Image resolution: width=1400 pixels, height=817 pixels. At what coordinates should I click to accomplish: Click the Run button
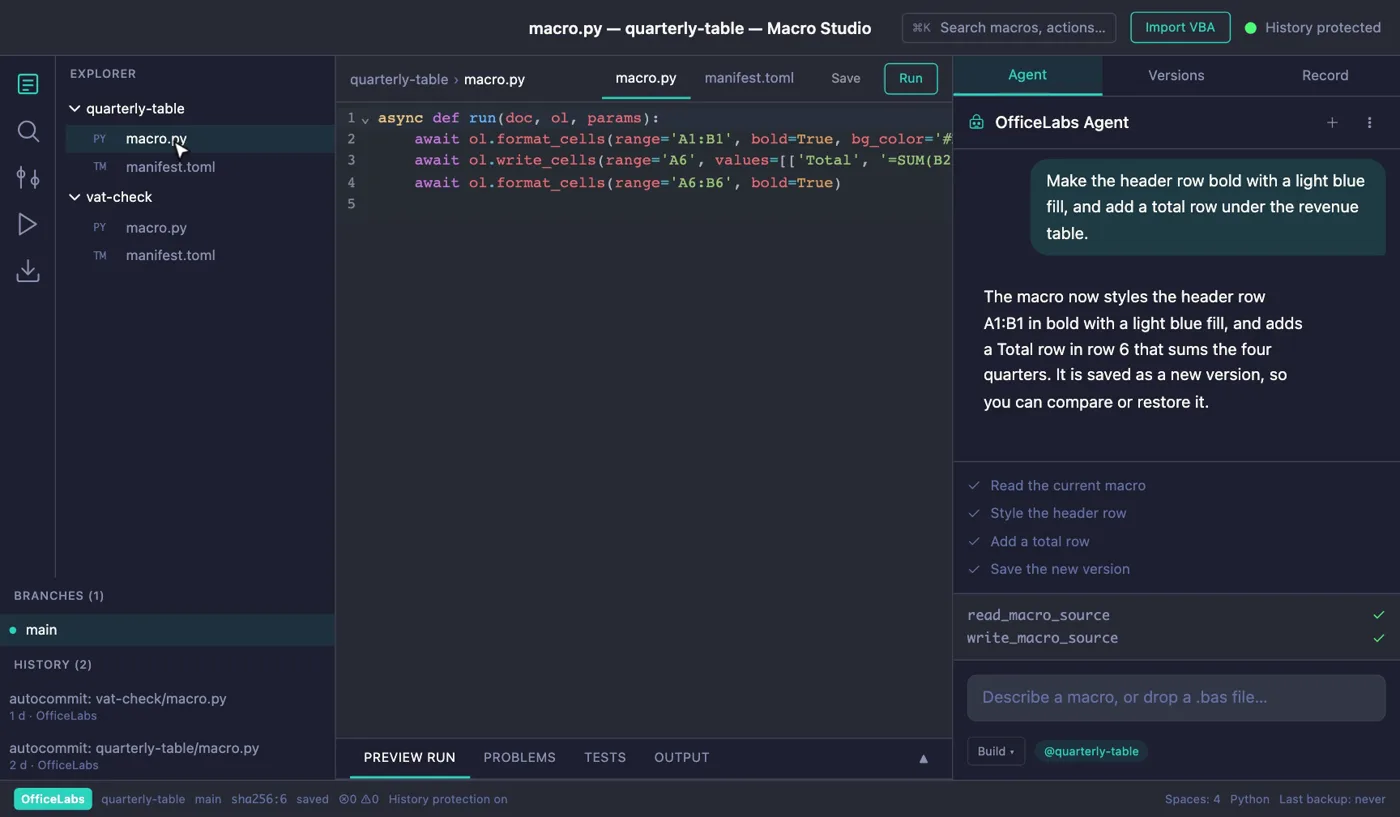(911, 78)
